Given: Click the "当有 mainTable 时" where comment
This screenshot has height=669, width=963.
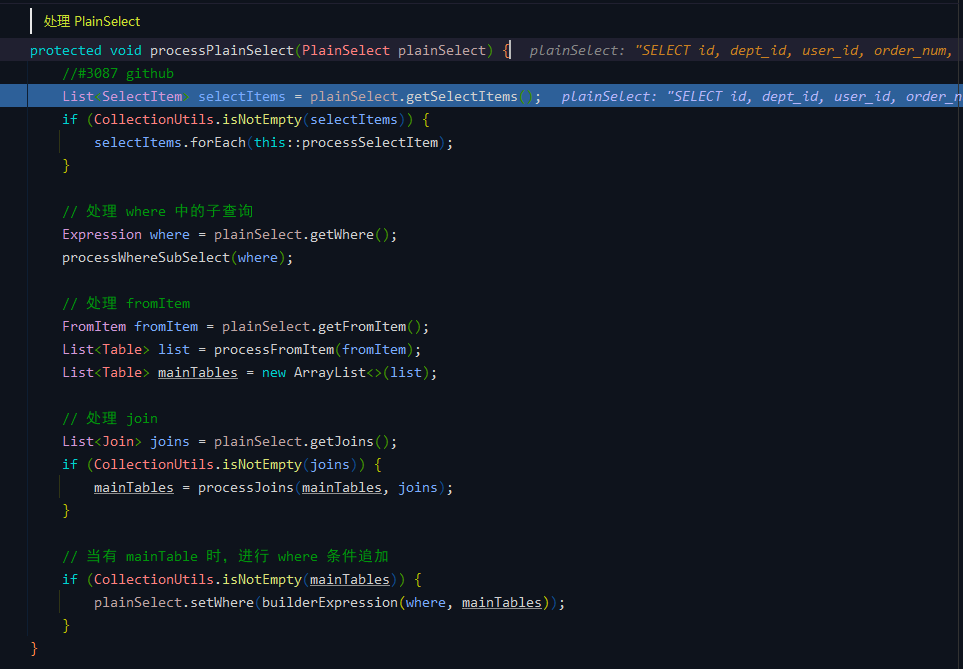Looking at the screenshot, I should point(225,557).
